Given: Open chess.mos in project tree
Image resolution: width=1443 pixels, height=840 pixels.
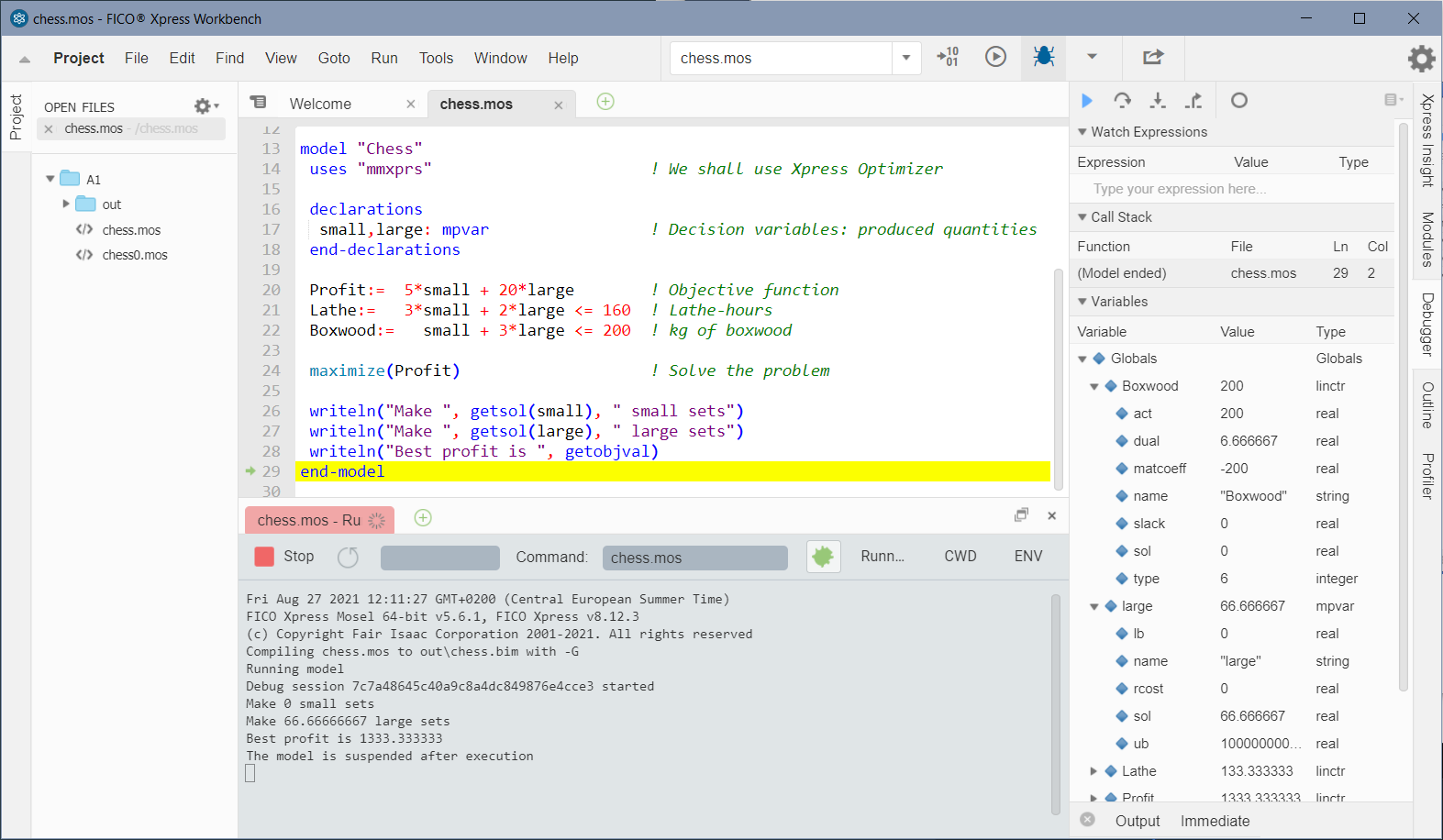Looking at the screenshot, I should click(x=131, y=230).
